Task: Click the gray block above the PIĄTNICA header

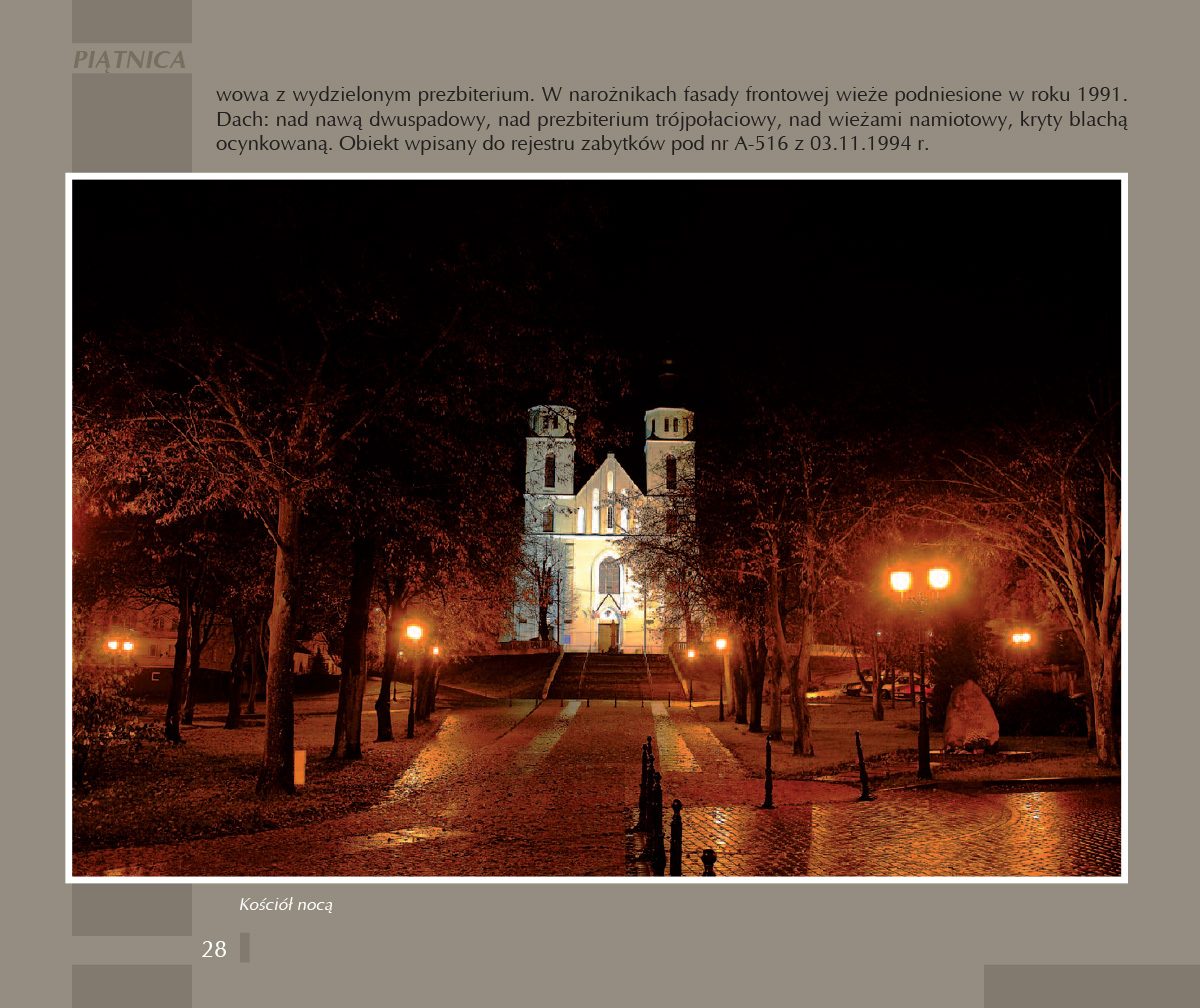Action: point(131,21)
